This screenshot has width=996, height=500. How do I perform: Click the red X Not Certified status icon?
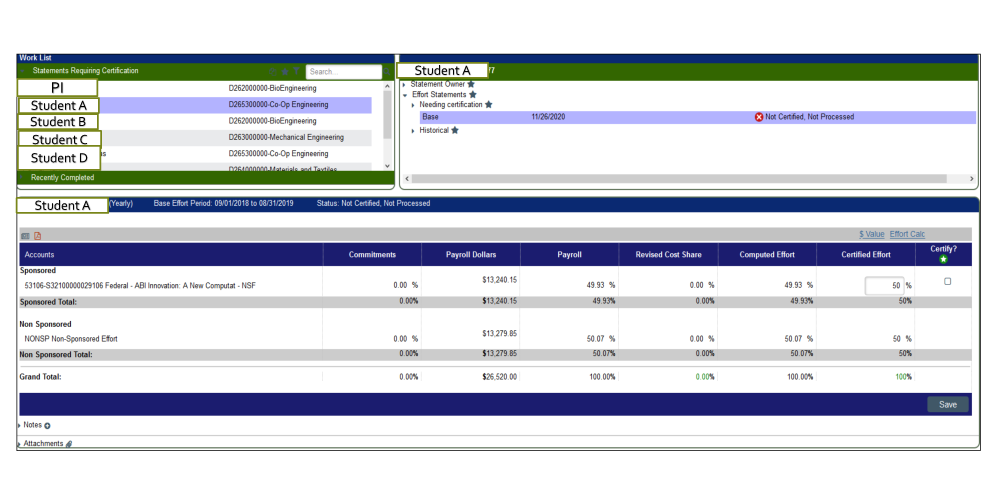pos(758,117)
